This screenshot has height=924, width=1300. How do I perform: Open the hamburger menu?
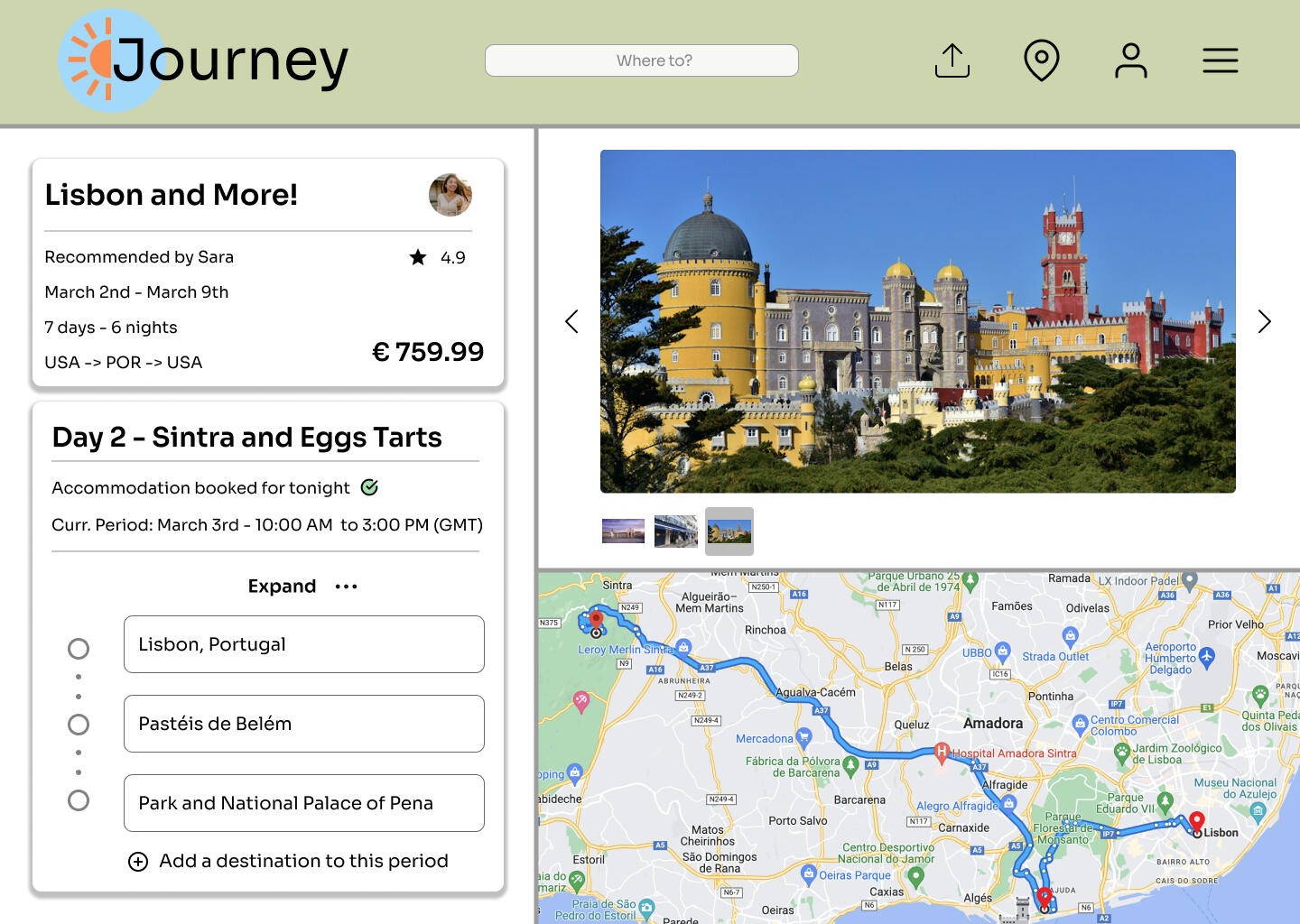1220,60
